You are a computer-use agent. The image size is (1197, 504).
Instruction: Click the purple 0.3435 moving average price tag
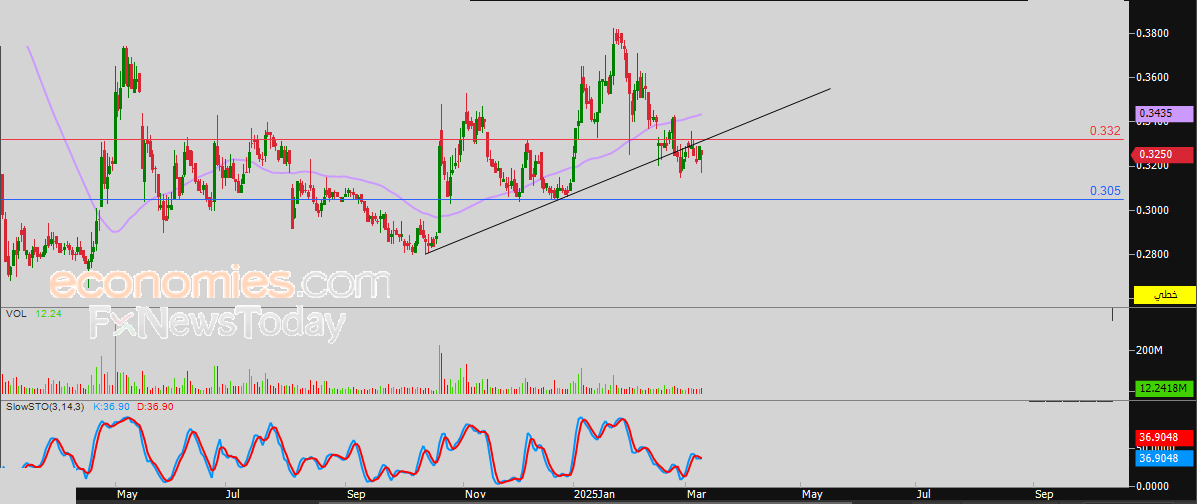click(1163, 113)
